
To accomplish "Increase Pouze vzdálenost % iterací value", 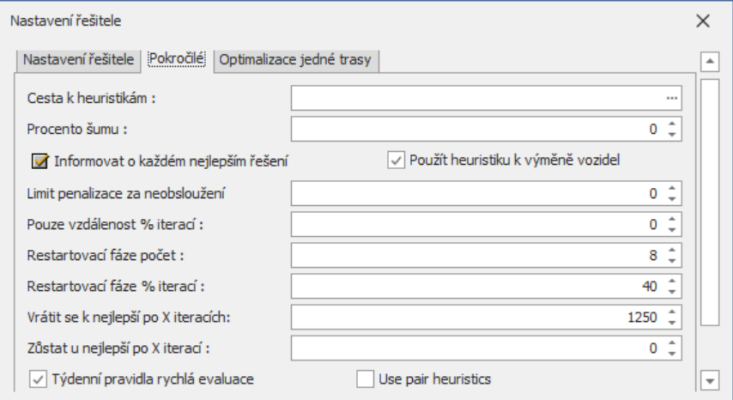I will tap(672, 219).
